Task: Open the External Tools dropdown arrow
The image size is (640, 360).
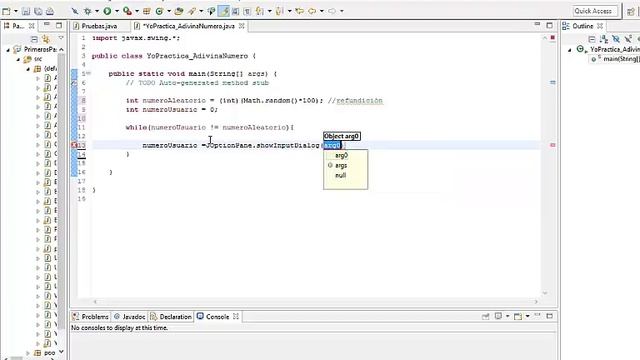Action: click(137, 11)
